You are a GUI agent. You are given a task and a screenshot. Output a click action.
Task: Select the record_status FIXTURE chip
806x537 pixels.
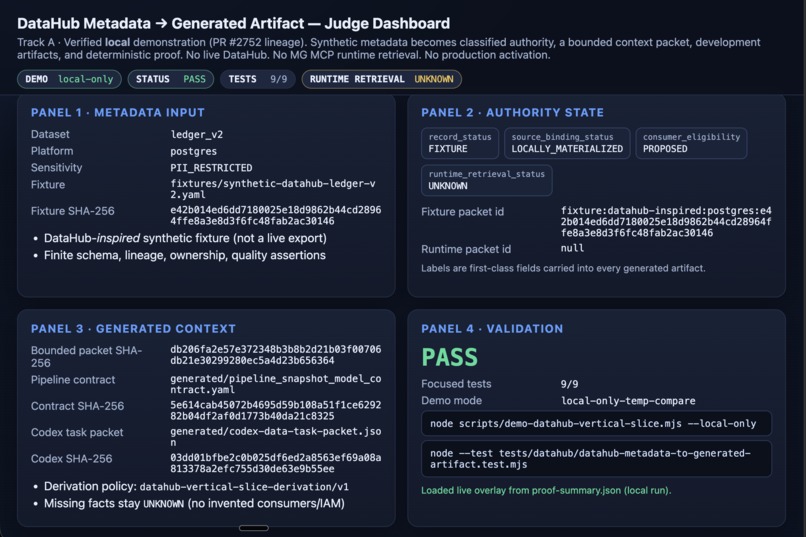[x=460, y=143]
